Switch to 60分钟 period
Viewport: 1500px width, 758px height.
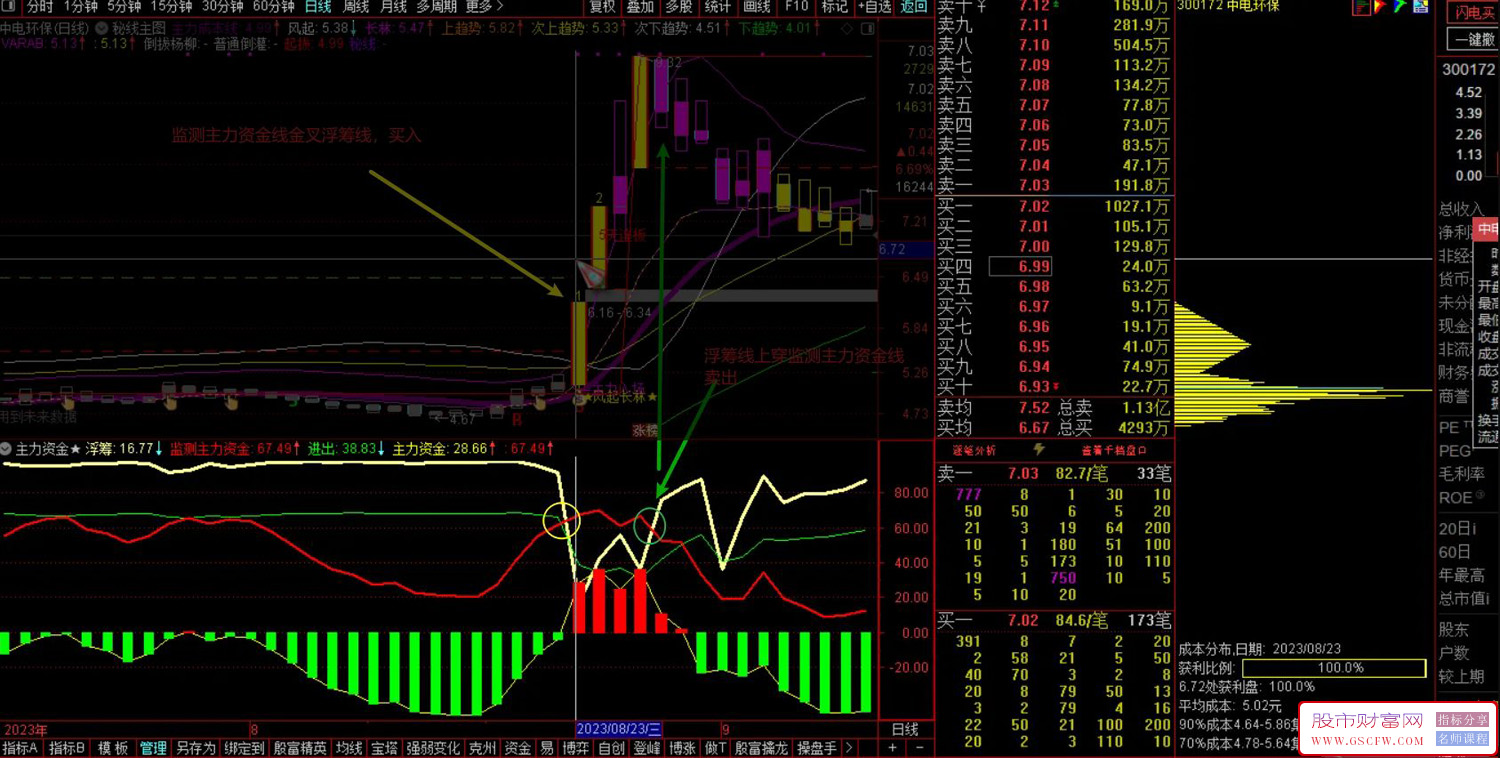click(273, 7)
